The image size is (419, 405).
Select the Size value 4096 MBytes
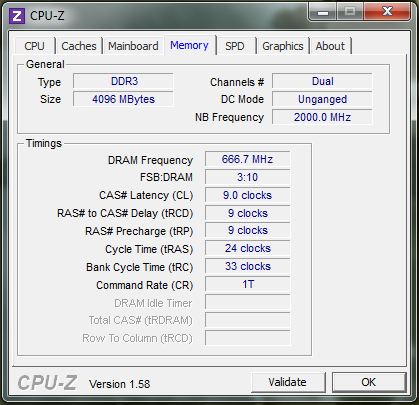[x=123, y=99]
